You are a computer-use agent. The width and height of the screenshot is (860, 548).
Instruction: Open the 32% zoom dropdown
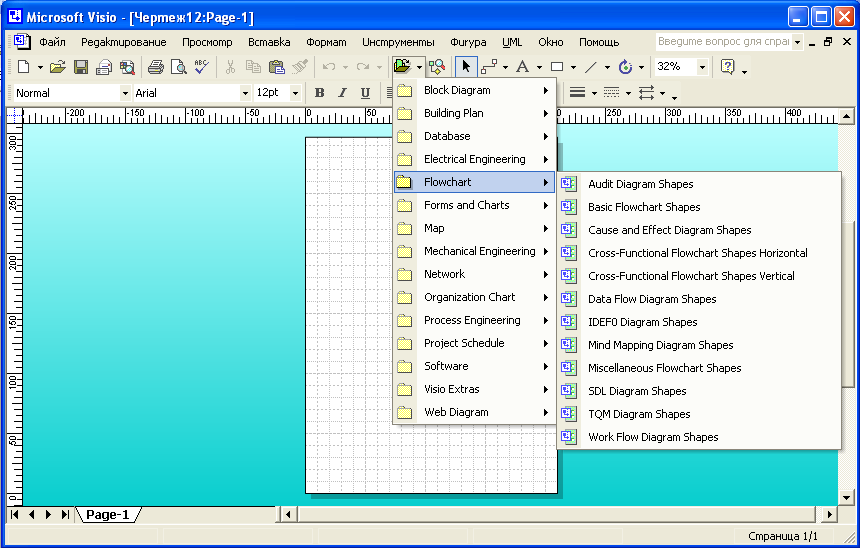tap(702, 67)
